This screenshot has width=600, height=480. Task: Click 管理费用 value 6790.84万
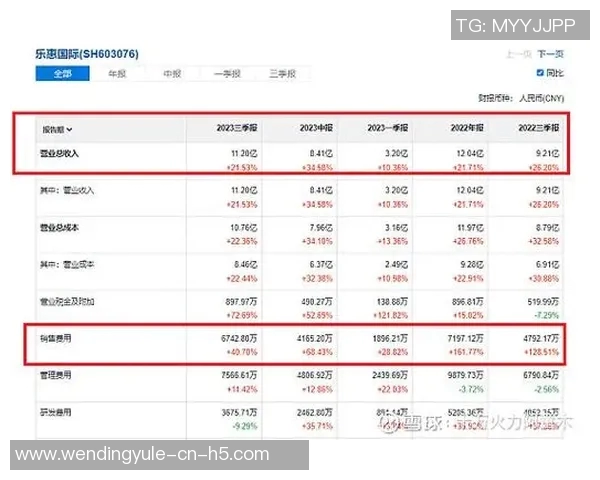(x=541, y=375)
